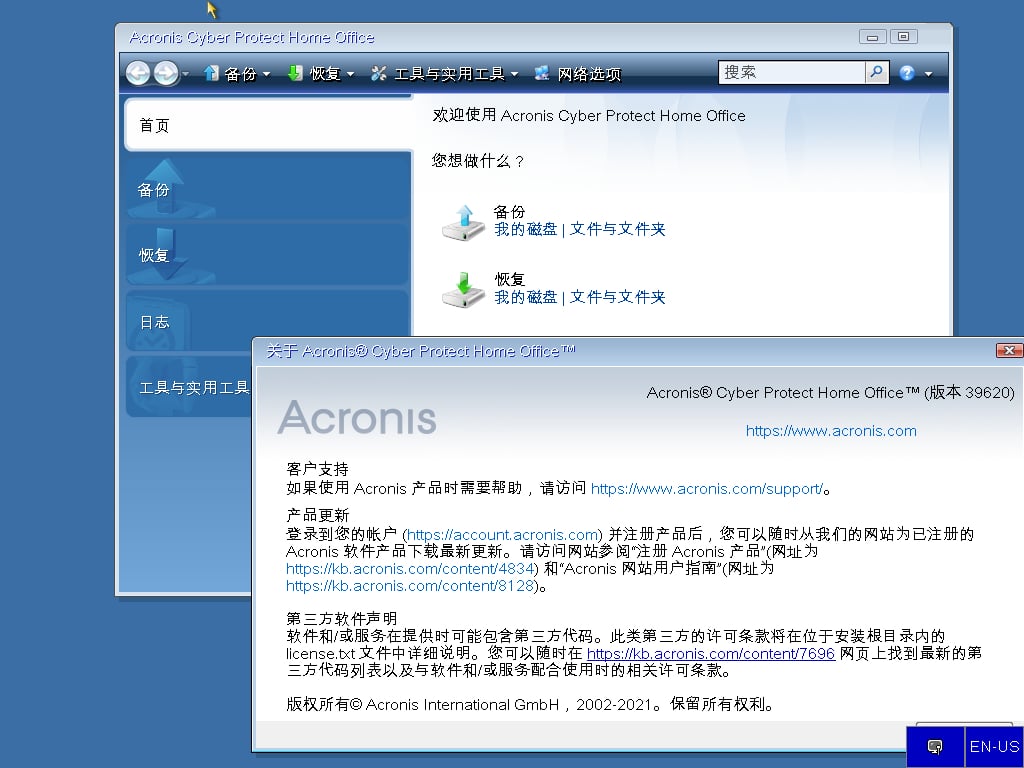Screen dimensions: 1024x768
Task: Expand the 备份 toolbar dropdown arrow
Action: coord(266,73)
